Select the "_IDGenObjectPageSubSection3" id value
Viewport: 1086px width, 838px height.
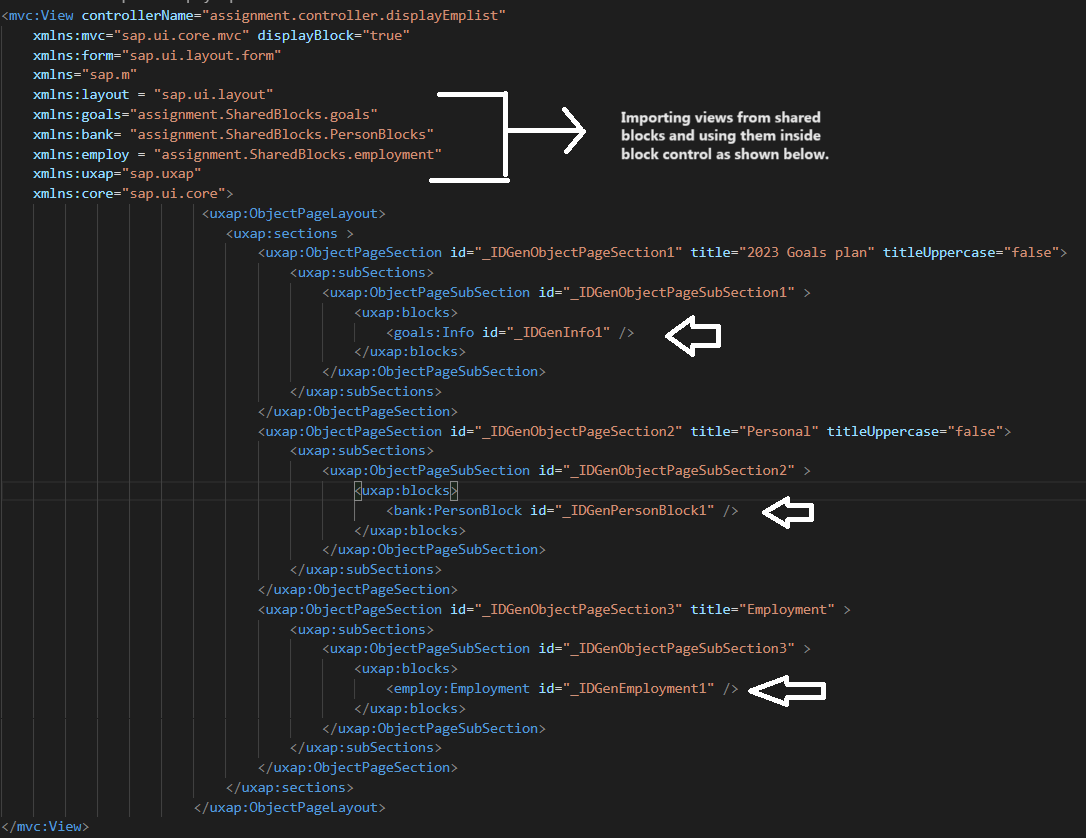(679, 649)
